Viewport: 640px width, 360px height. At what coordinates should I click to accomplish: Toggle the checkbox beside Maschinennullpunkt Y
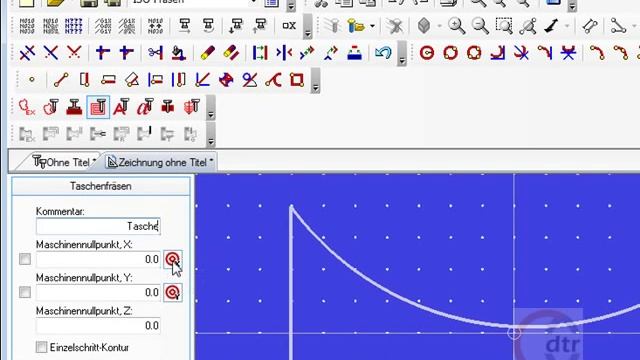[x=25, y=292]
